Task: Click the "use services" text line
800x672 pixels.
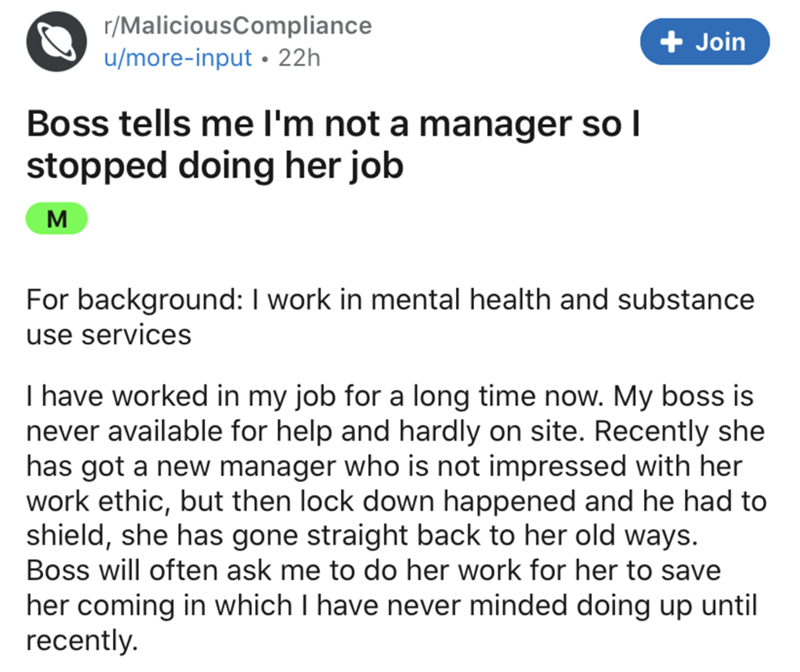Action: pyautogui.click(x=107, y=334)
